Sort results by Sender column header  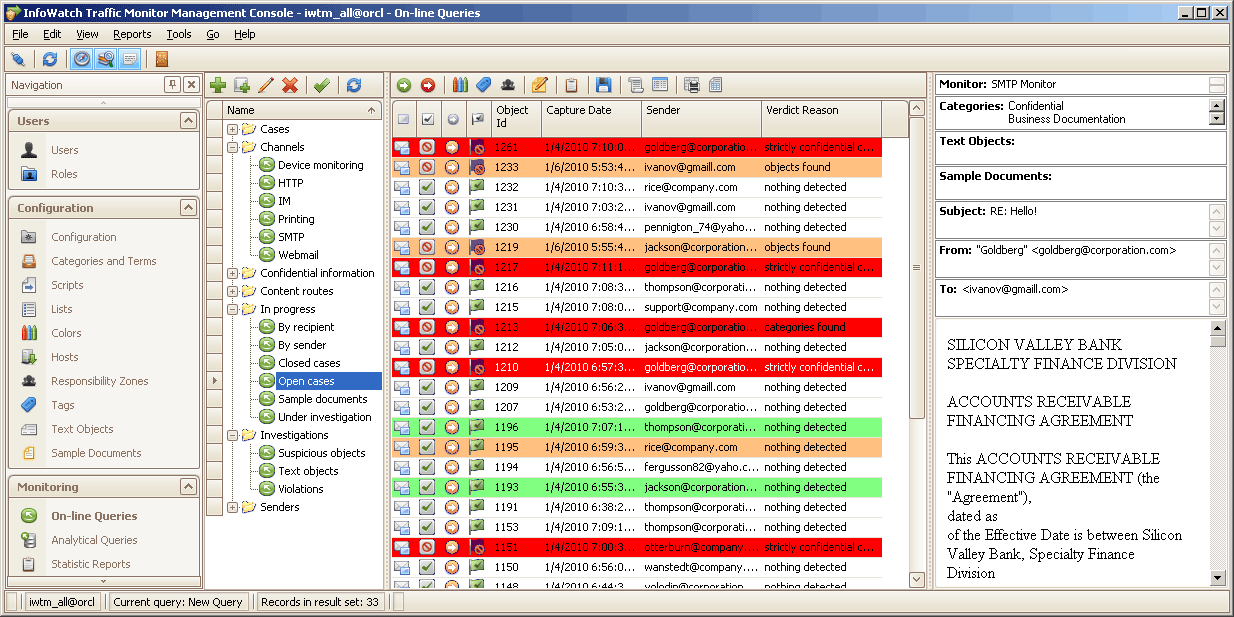pos(701,118)
